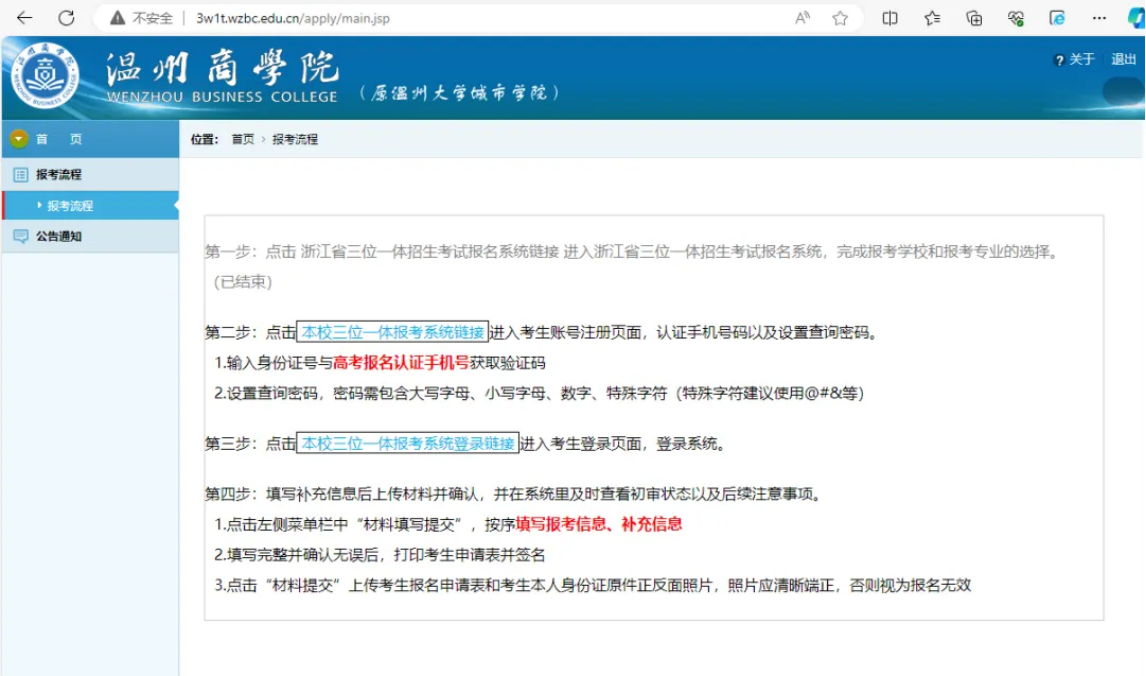Click the speech bubble icon beside 公告通知
The image size is (1146, 676).
(18, 237)
